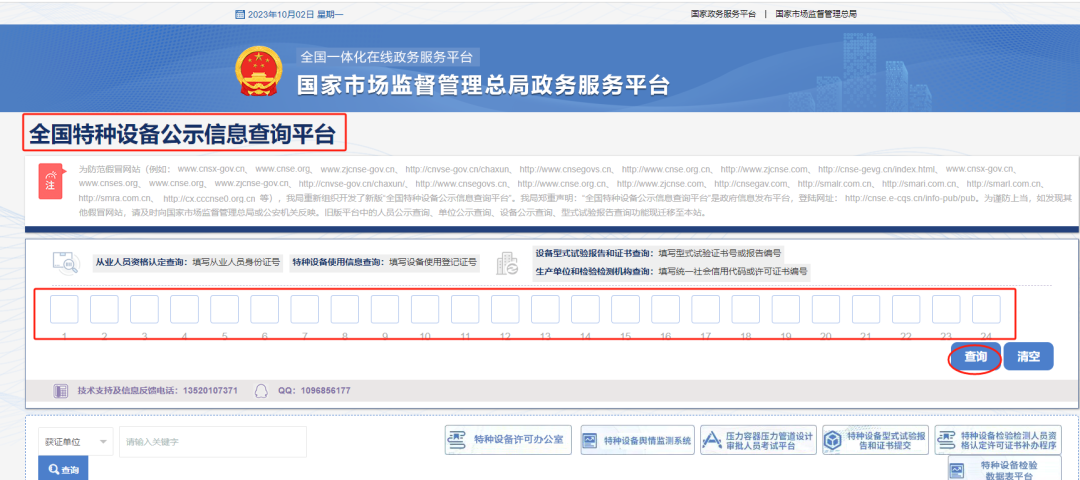Select character box numbered 24
The image size is (1080, 480).
(x=986, y=310)
